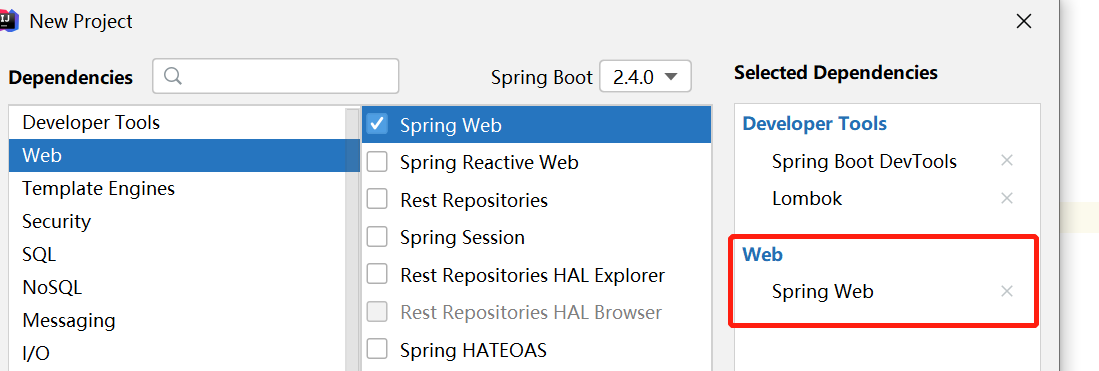
Task: Click the Rest Repositories label
Action: coord(474,201)
